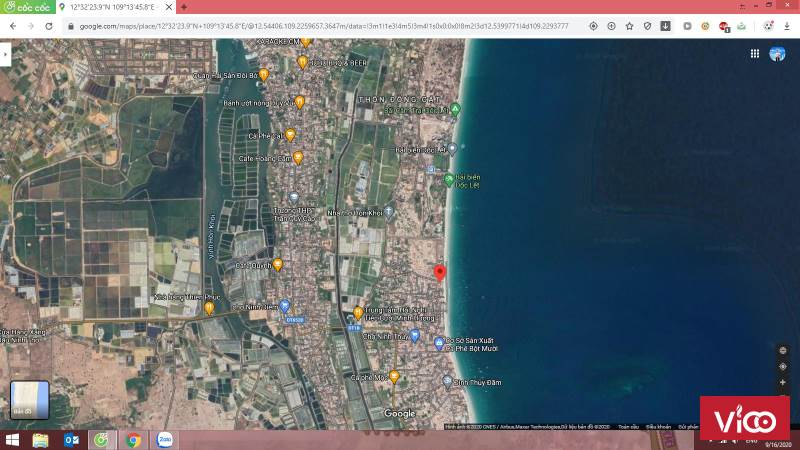
Task: Open Zalo from the taskbar
Action: [163, 439]
